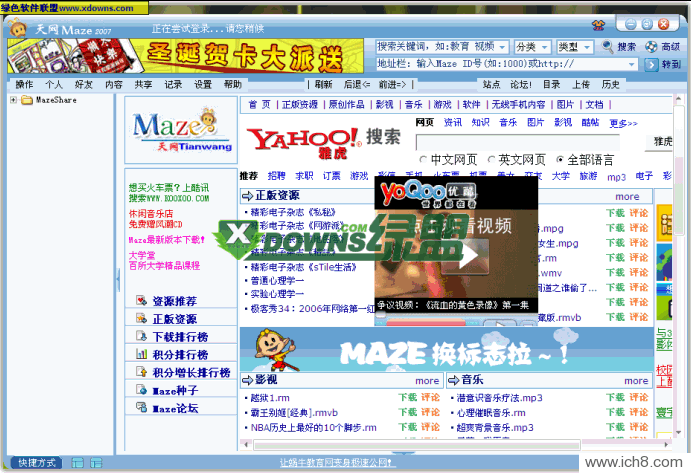The height and width of the screenshot is (473, 691).
Task: Open 设置 menu
Action: pos(203,84)
